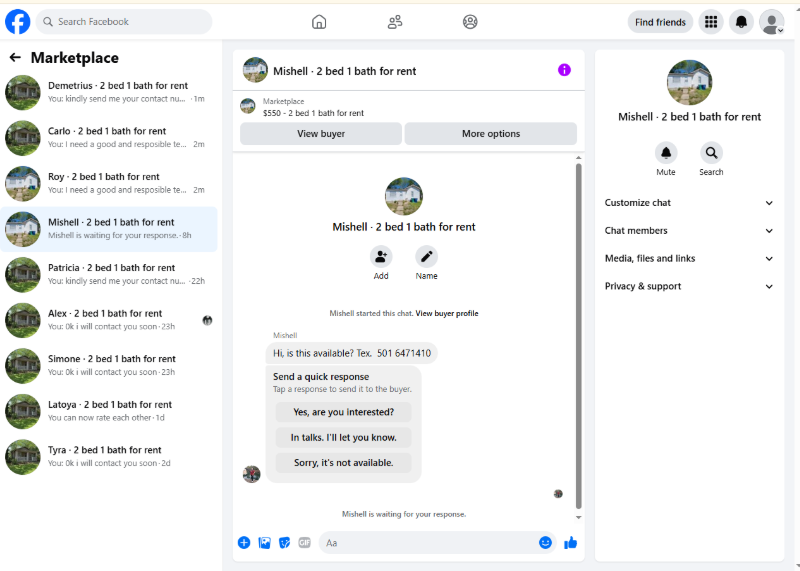Open emoji picker in message box
Screen dimensions: 800x571
point(545,542)
